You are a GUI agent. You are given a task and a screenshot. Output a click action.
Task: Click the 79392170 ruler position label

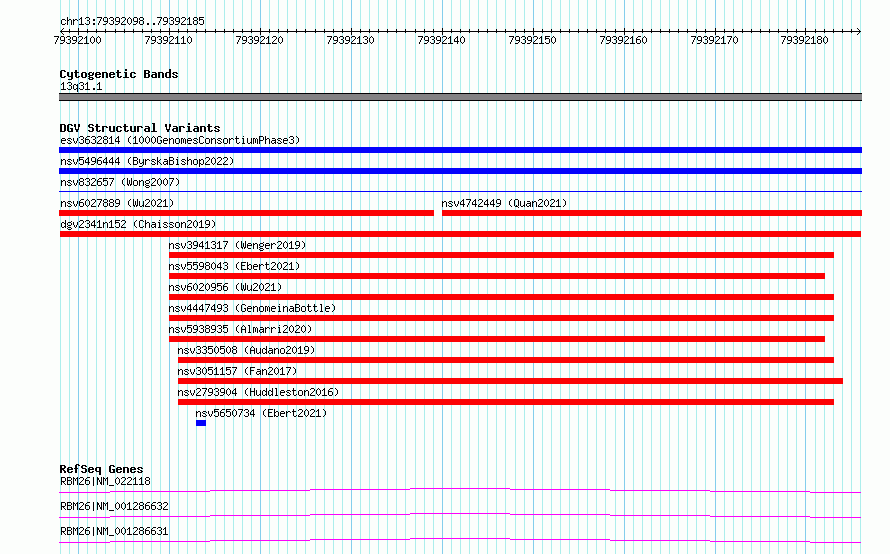[714, 40]
